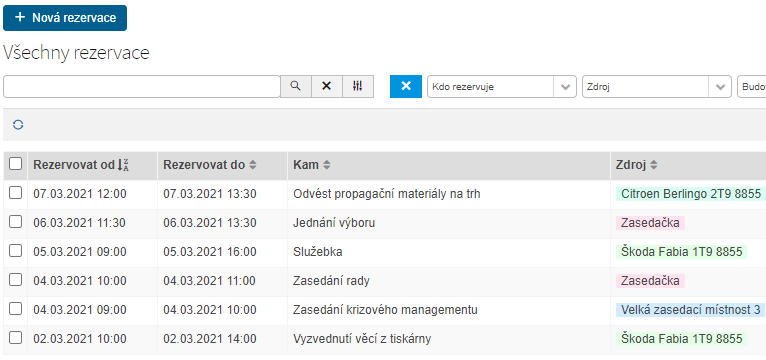
Task: Click Rezervovat od Z-A sort icon
Action: pyautogui.click(x=124, y=165)
